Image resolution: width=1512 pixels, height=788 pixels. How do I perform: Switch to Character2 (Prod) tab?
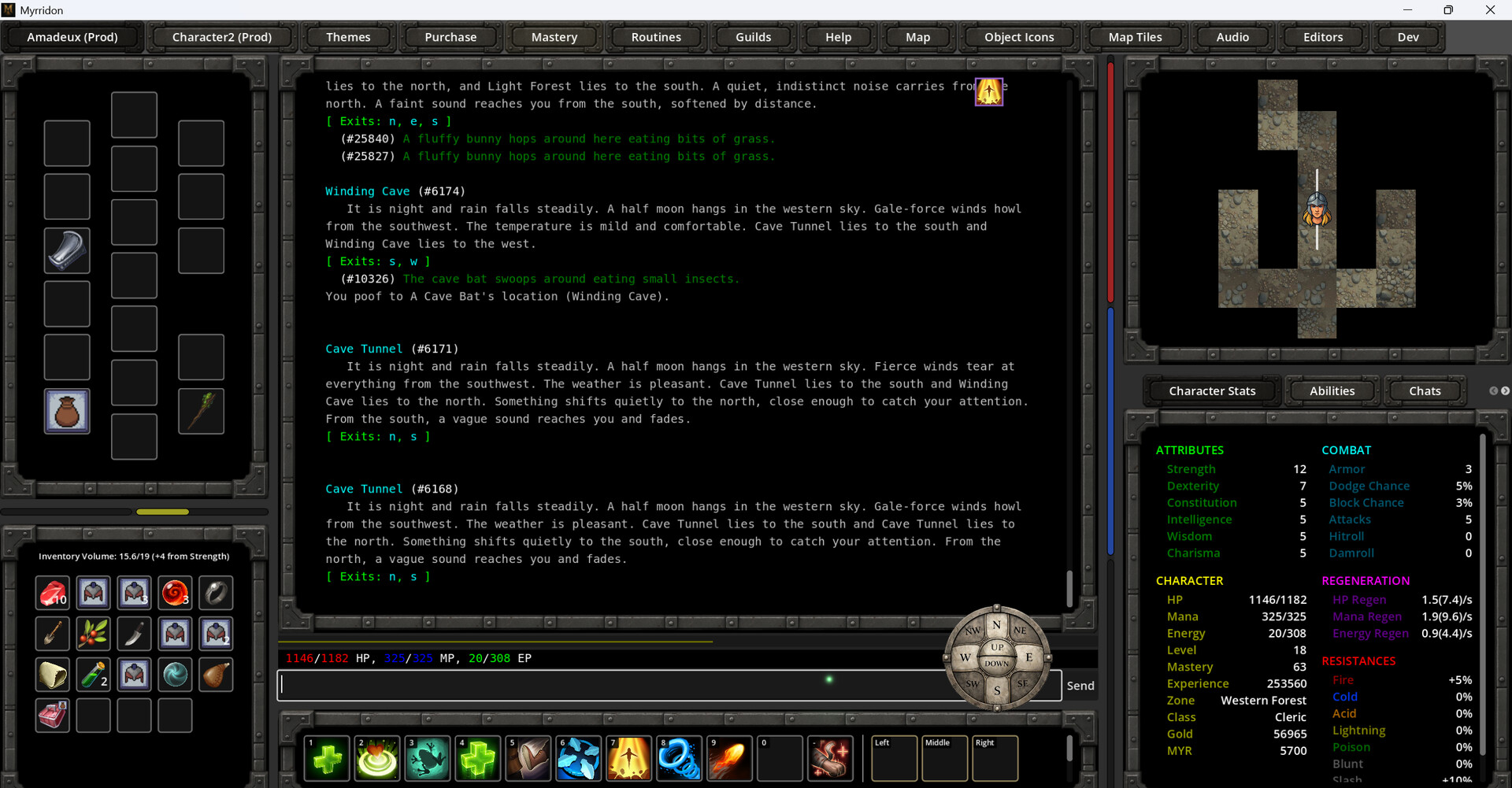221,37
